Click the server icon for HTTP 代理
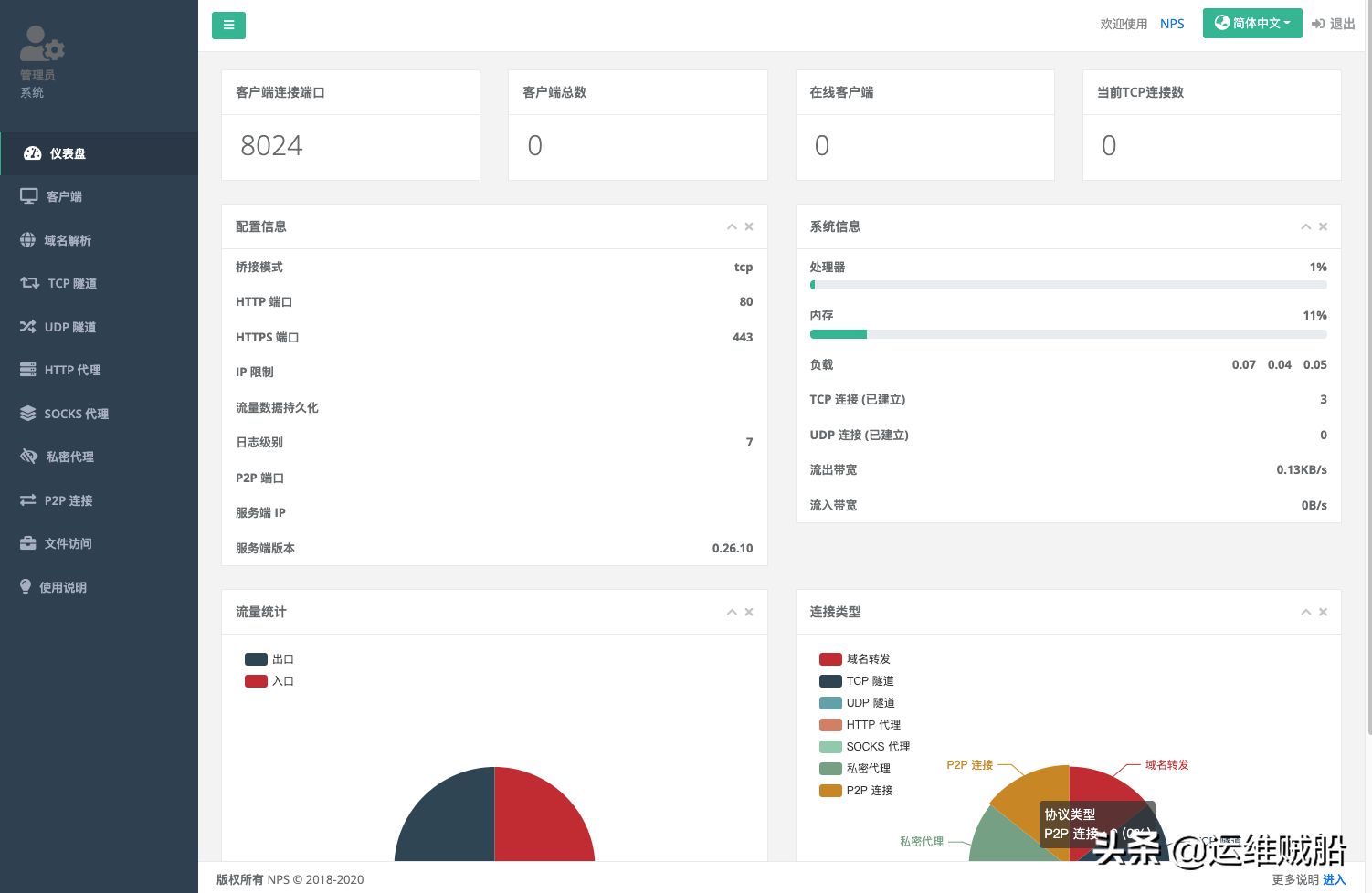1372x893 pixels. (x=28, y=370)
